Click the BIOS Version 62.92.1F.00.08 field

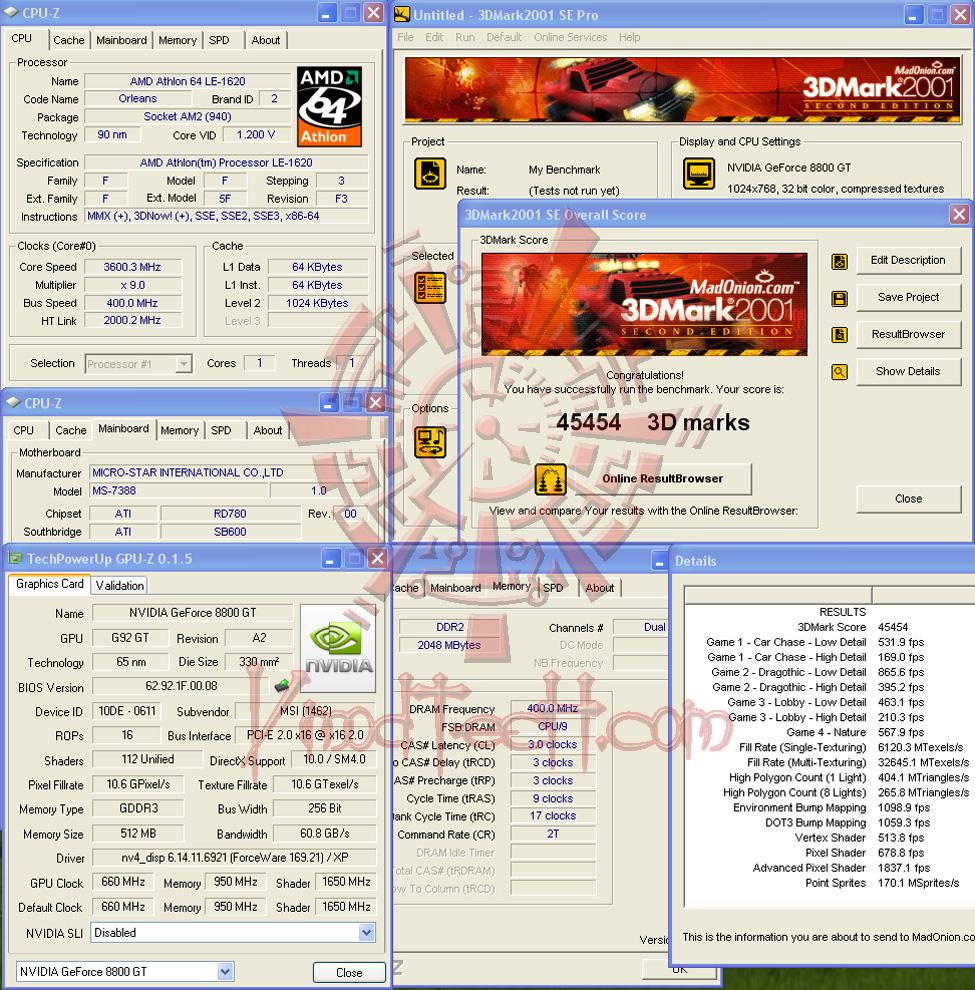point(181,686)
